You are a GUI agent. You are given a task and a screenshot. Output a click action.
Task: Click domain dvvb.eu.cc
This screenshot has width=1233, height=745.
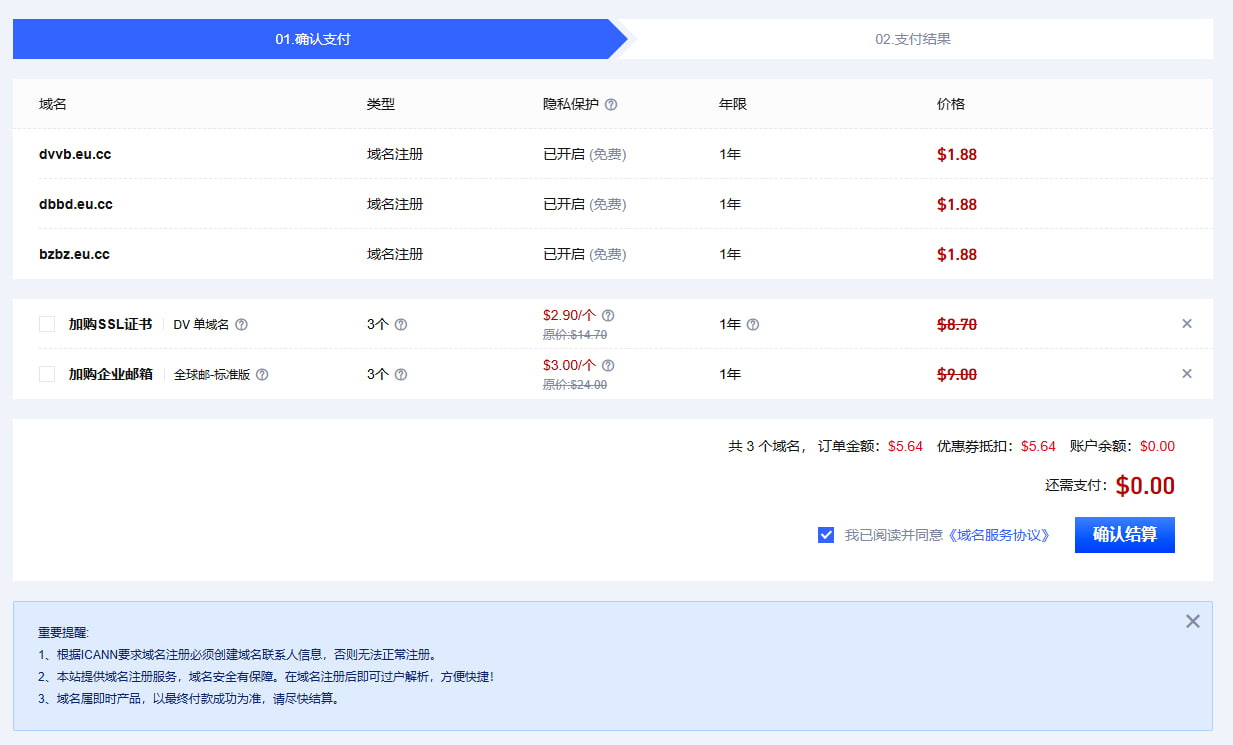(75, 154)
